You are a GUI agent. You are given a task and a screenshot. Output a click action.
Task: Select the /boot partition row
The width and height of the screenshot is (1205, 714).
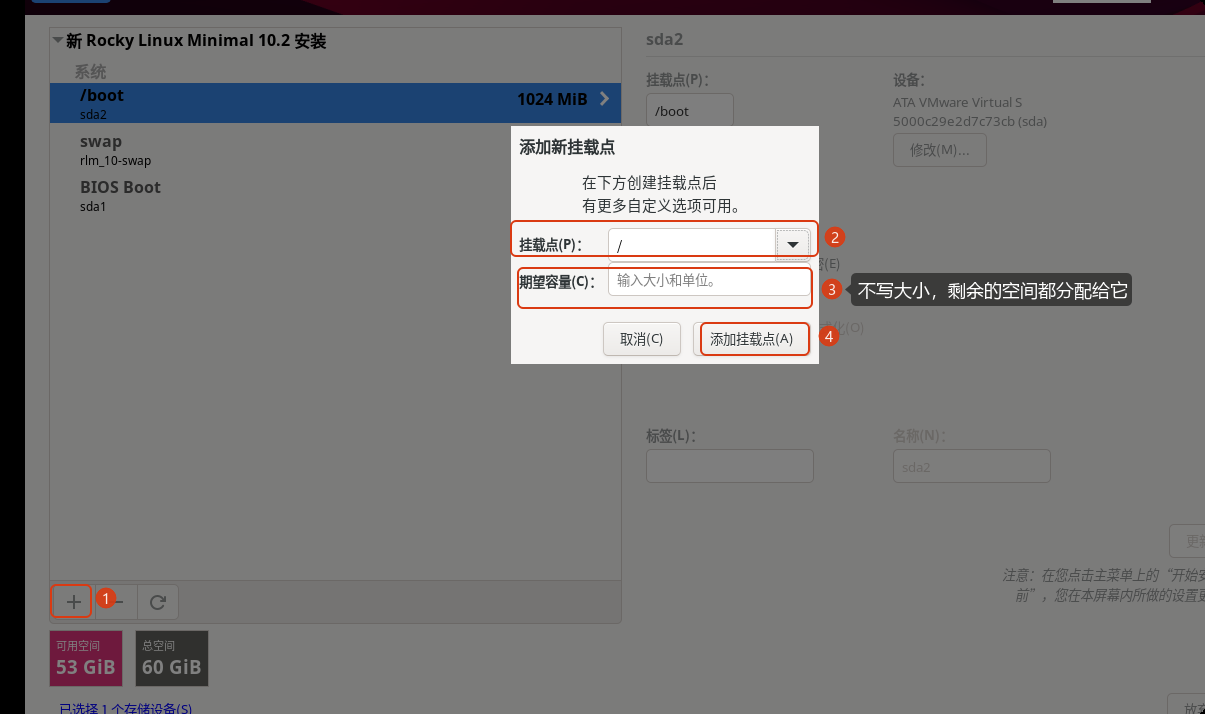[x=335, y=103]
